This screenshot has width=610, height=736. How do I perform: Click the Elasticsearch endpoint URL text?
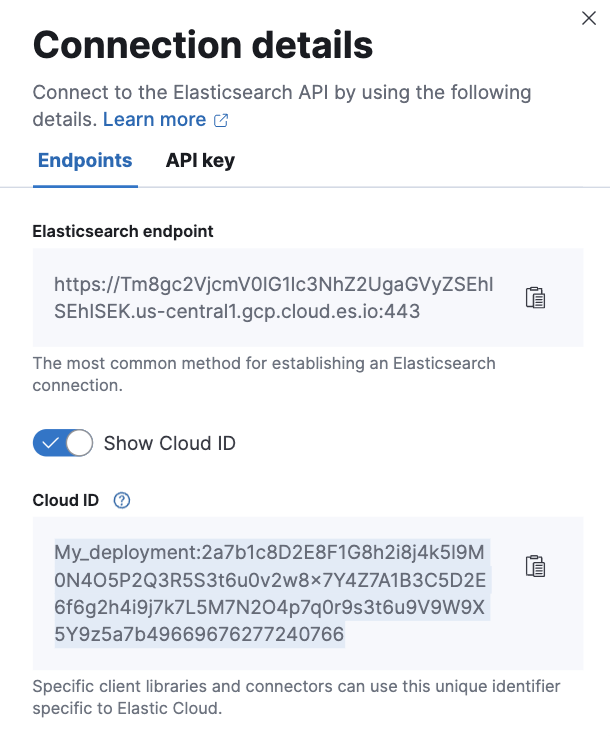point(274,298)
